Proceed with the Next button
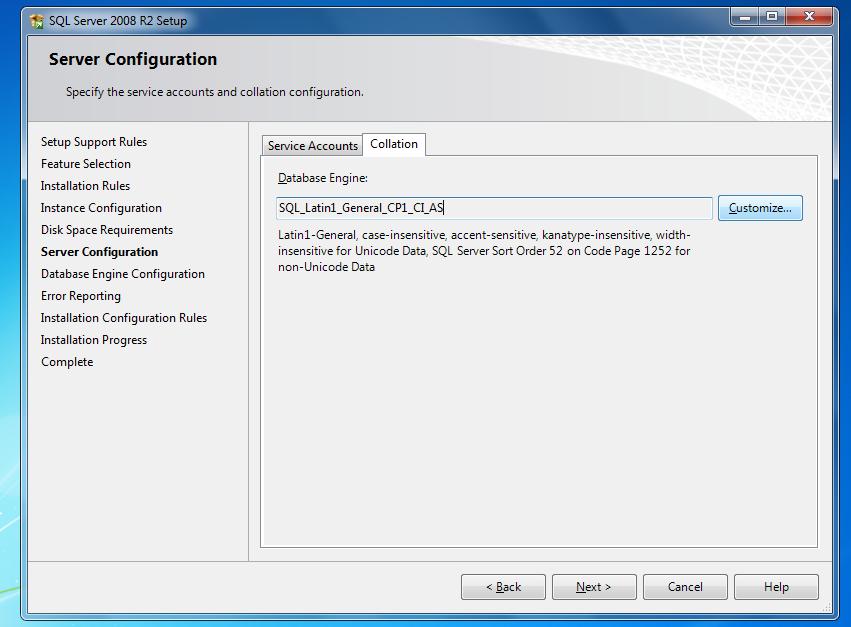Image resolution: width=851 pixels, height=627 pixels. [594, 587]
